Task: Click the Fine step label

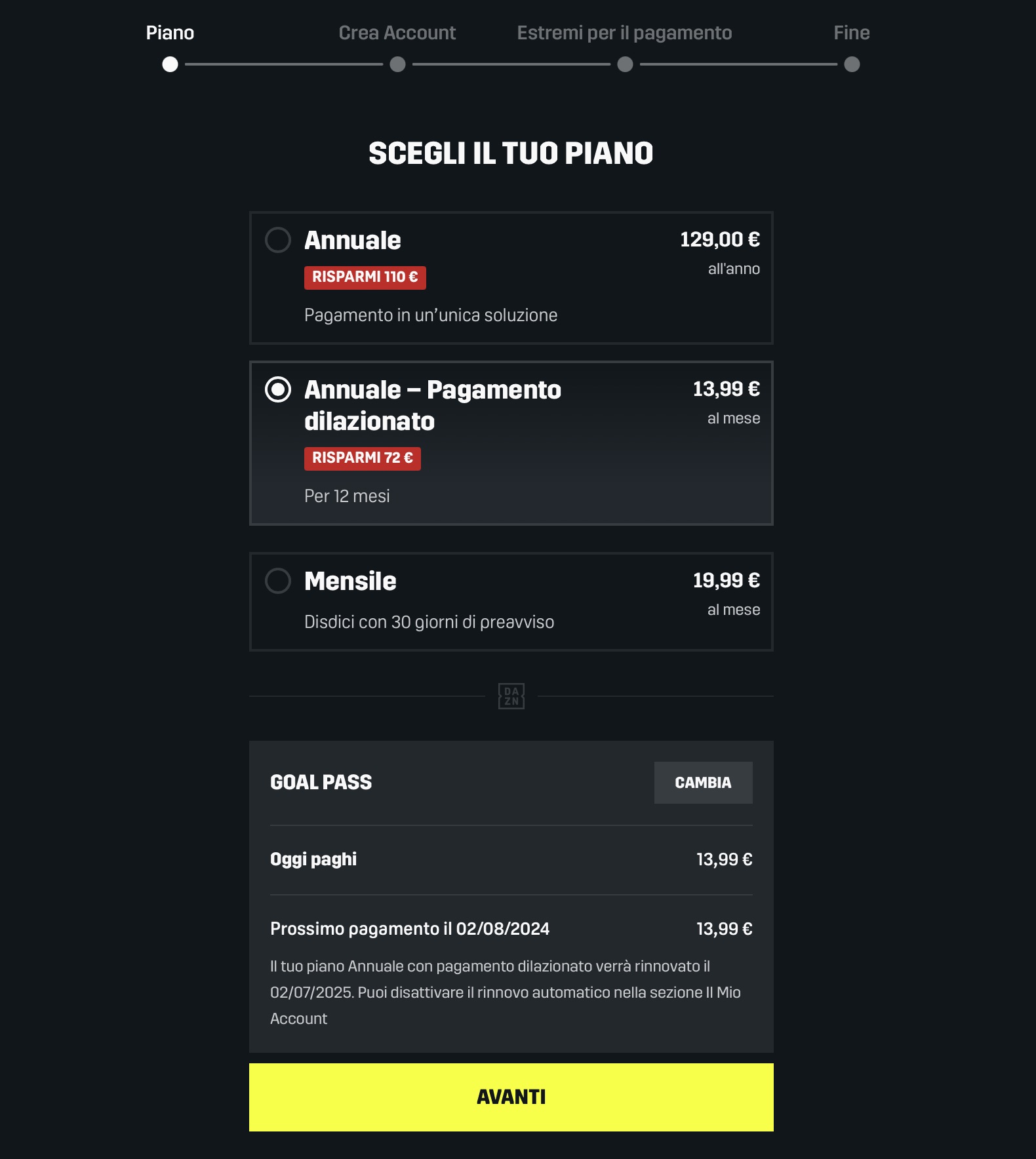Action: point(851,33)
